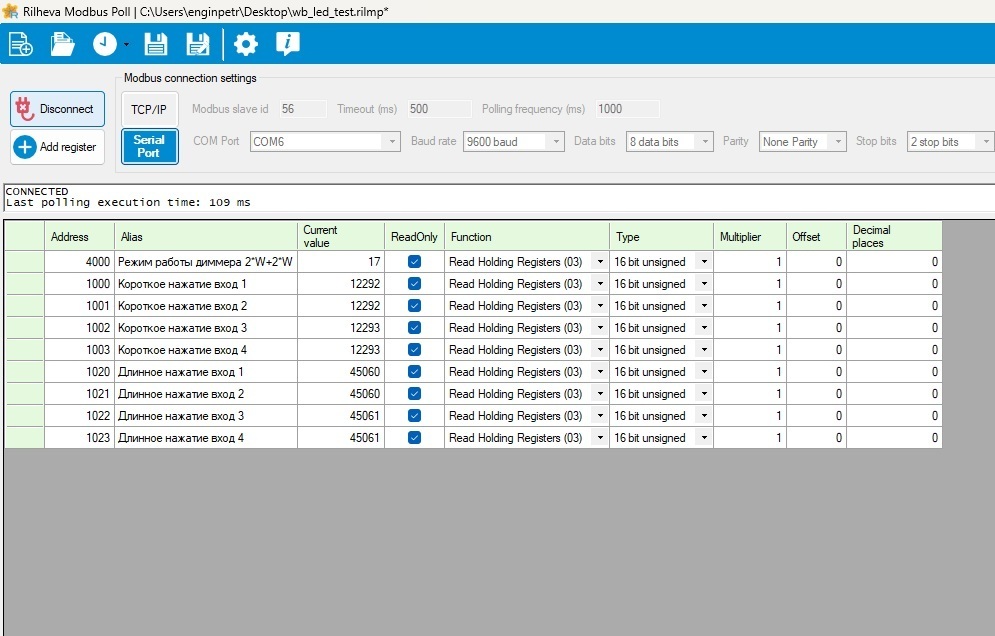Click the info speech bubble icon
The width and height of the screenshot is (995, 636).
click(288, 44)
